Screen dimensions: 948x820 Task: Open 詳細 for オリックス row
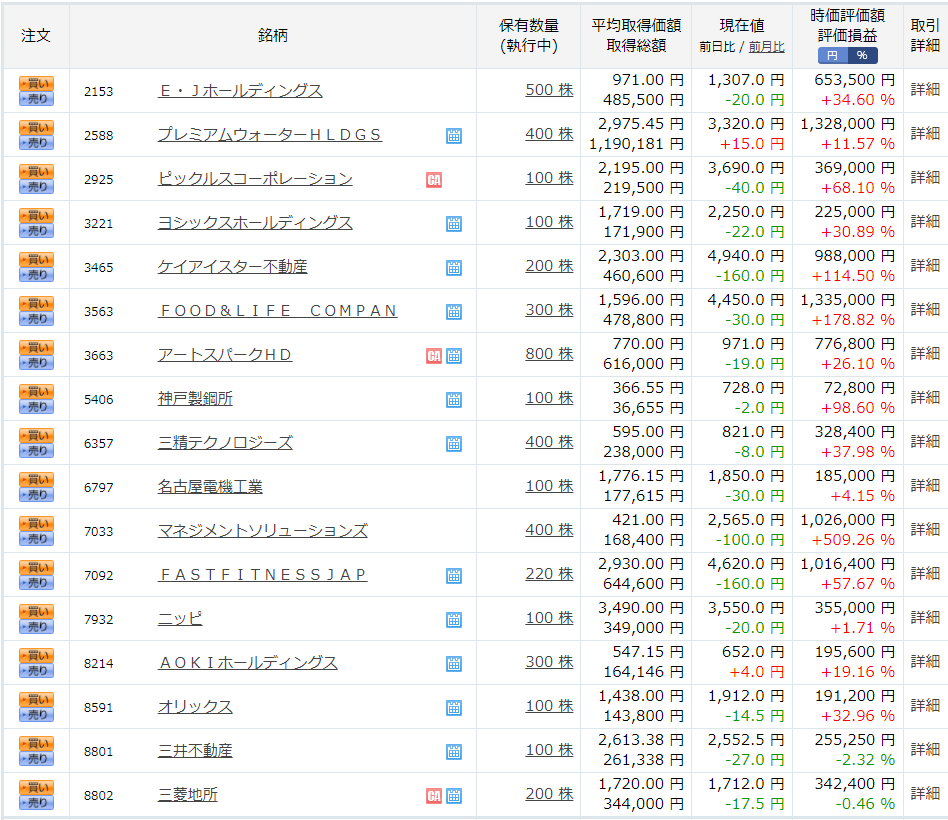coord(925,706)
